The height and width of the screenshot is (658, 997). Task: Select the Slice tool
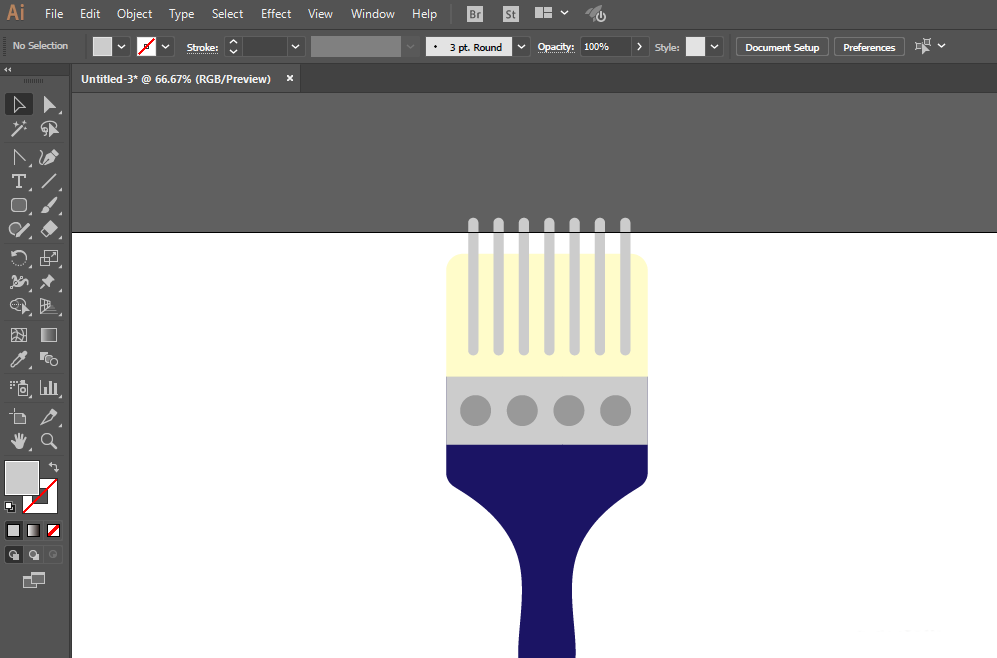(x=49, y=417)
